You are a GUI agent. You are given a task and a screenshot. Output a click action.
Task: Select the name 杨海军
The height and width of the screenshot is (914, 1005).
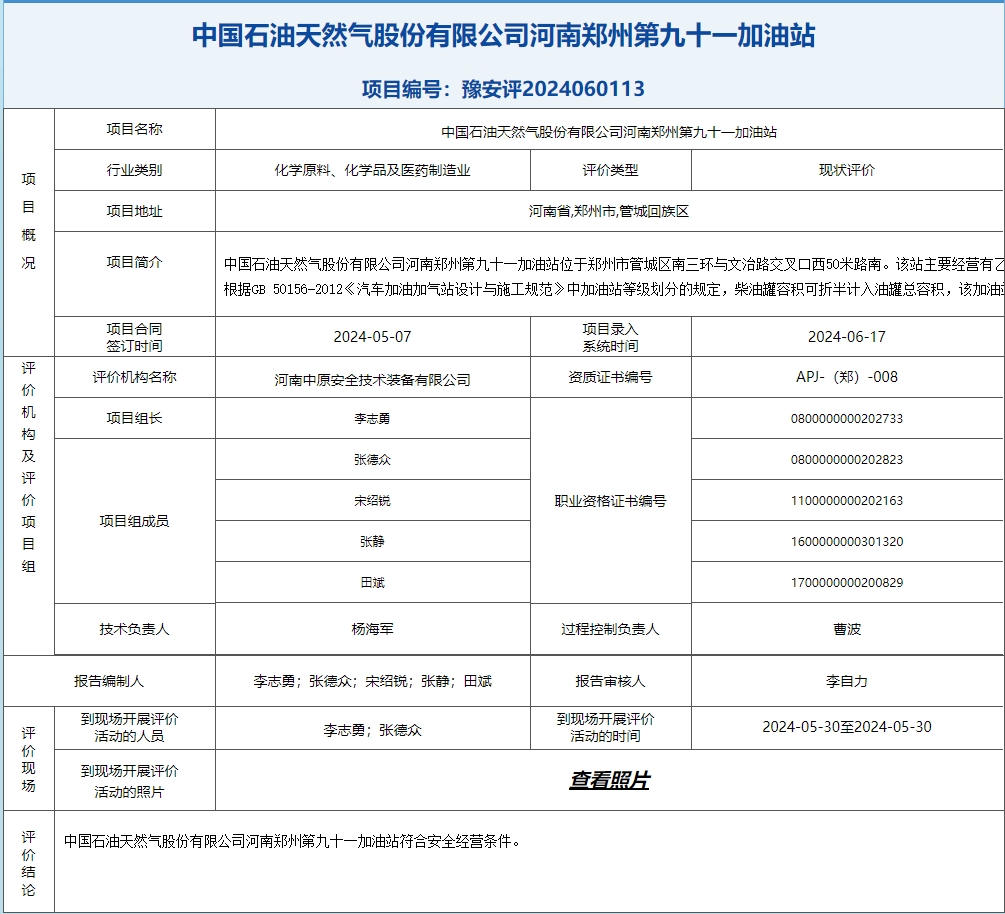pos(372,629)
